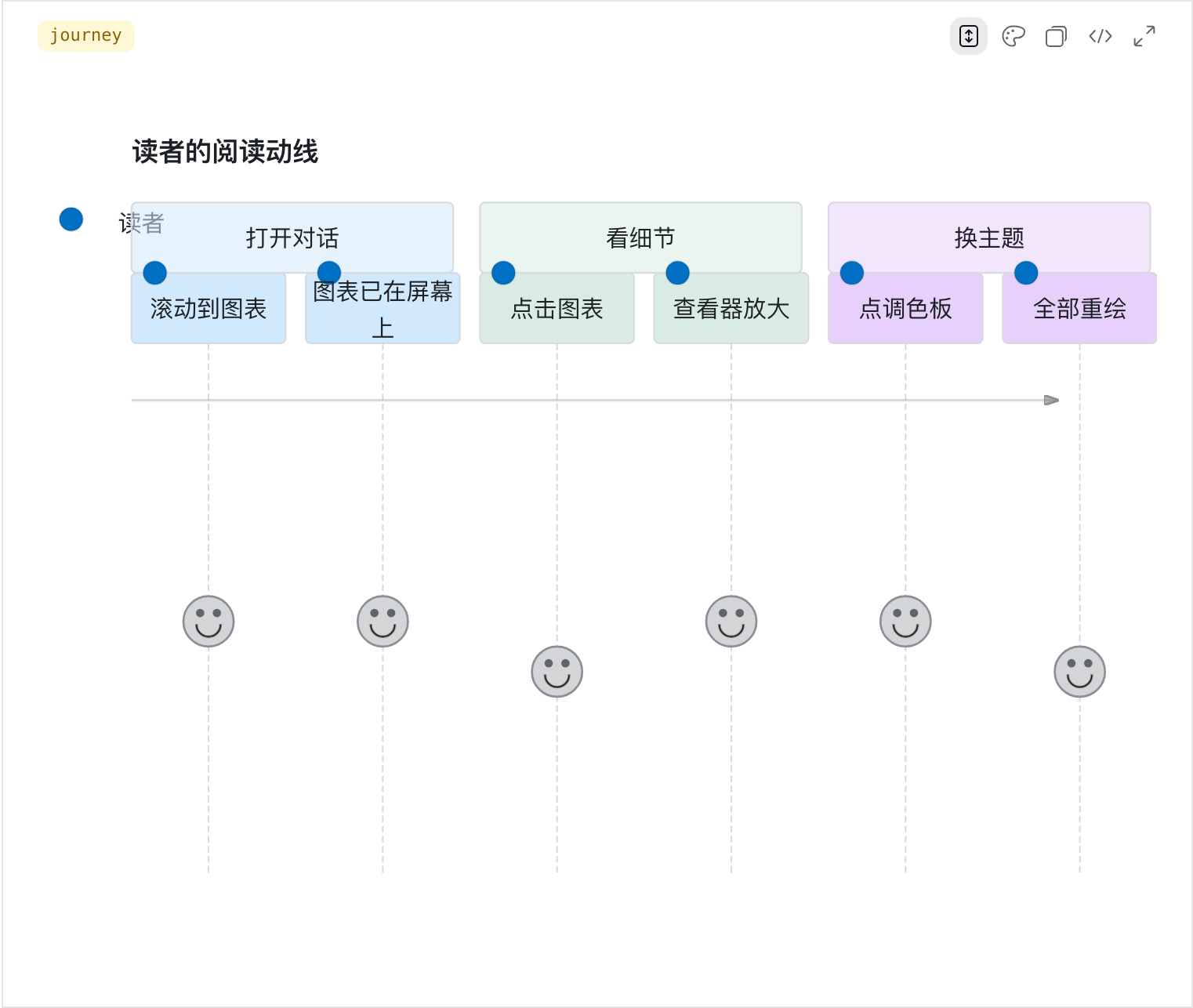Click the smiley face under 图表已在屏幕上
This screenshot has height=1008, width=1193.
click(383, 622)
